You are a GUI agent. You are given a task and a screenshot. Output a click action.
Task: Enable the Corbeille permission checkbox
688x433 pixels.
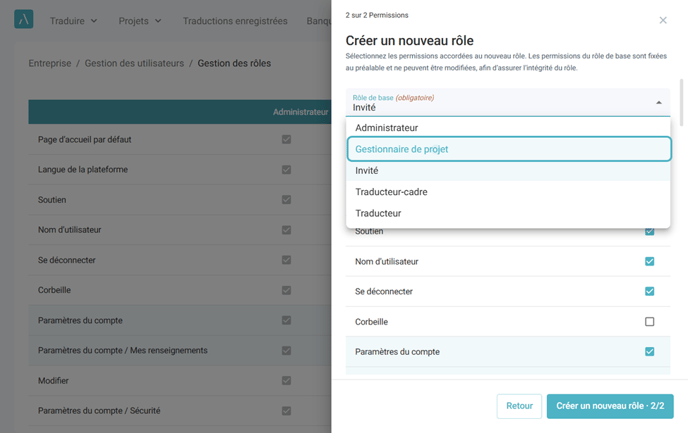click(649, 322)
